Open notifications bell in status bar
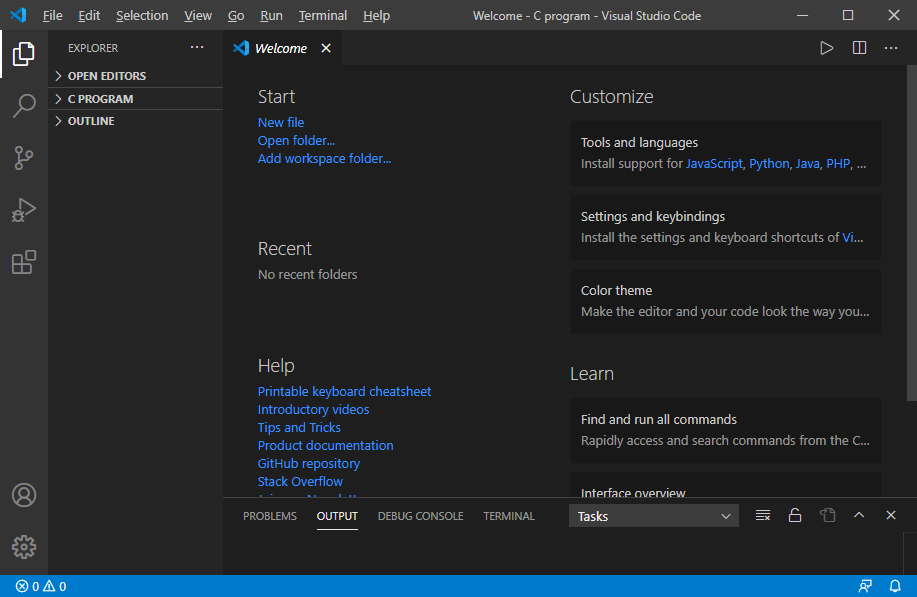Image resolution: width=917 pixels, height=597 pixels. click(895, 586)
